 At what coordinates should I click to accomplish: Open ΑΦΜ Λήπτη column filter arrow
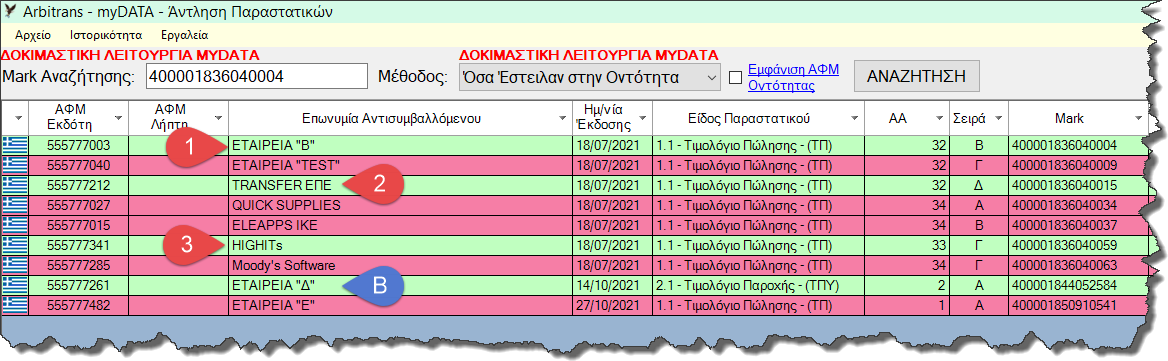(x=218, y=119)
